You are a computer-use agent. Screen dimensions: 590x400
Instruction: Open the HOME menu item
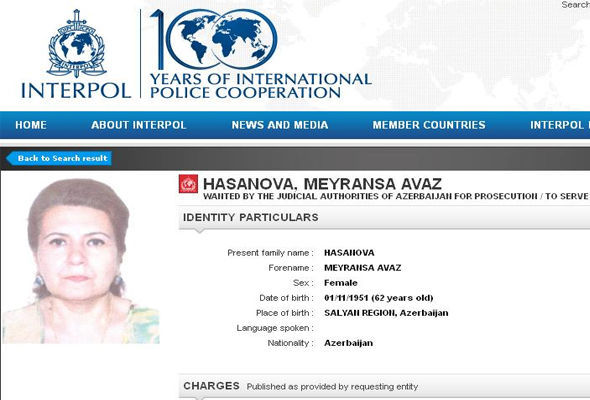pyautogui.click(x=31, y=125)
